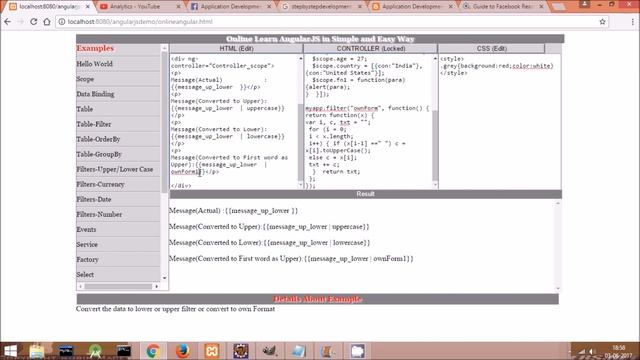
Task: Click the Result section header
Action: (x=365, y=194)
